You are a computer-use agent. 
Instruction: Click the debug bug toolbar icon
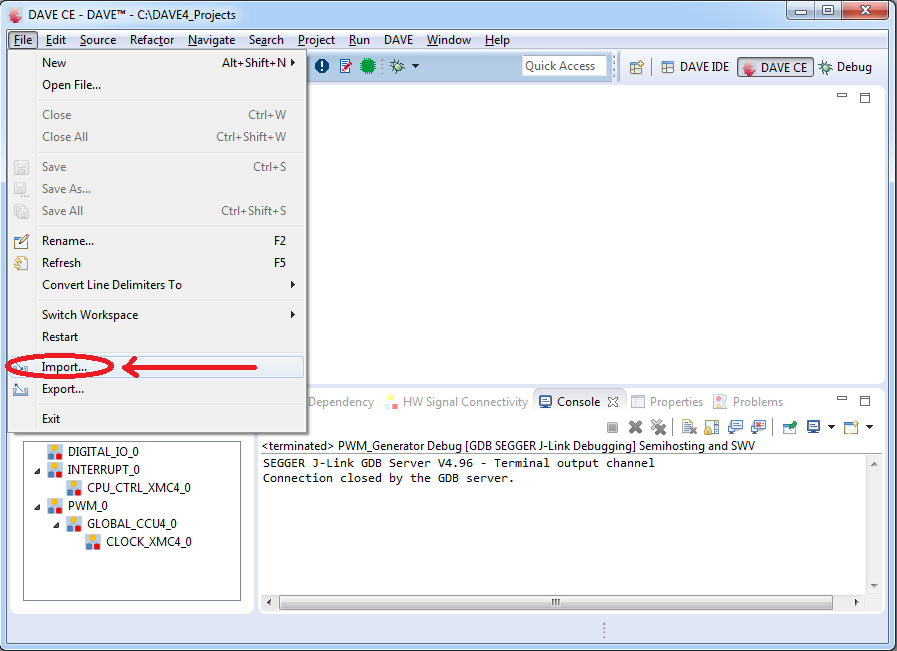coord(397,66)
